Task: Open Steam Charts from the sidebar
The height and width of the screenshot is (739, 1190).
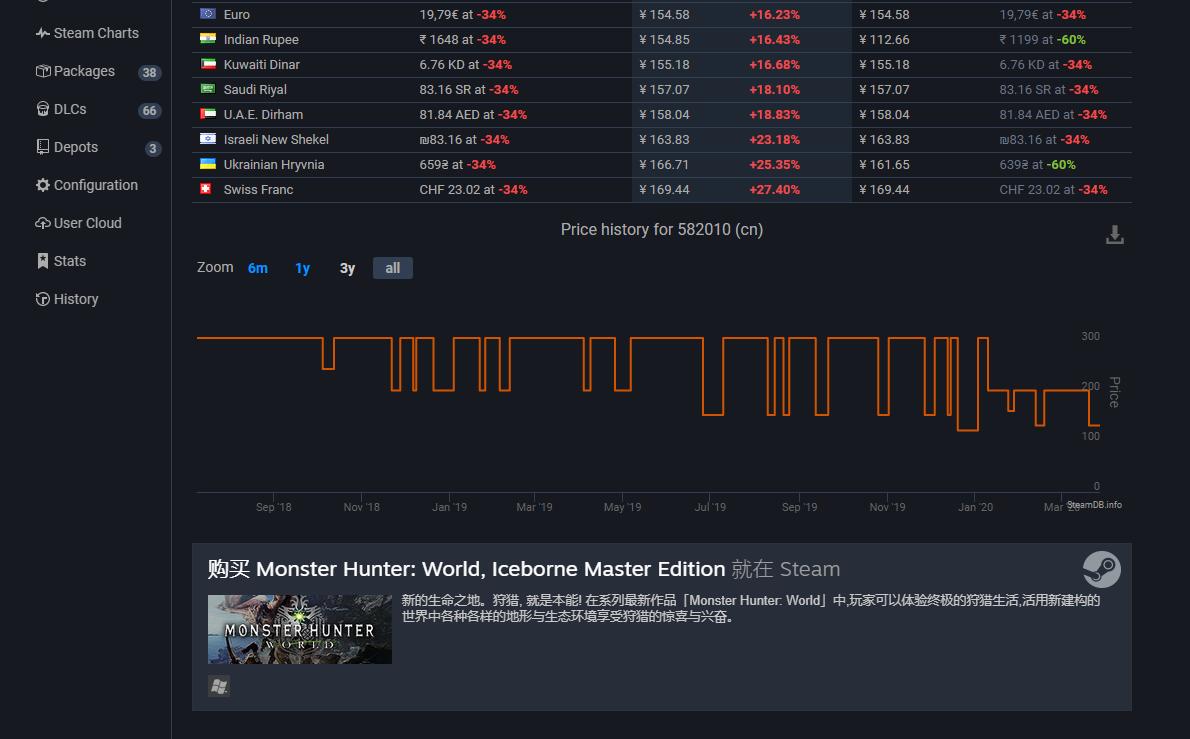Action: coord(44,32)
